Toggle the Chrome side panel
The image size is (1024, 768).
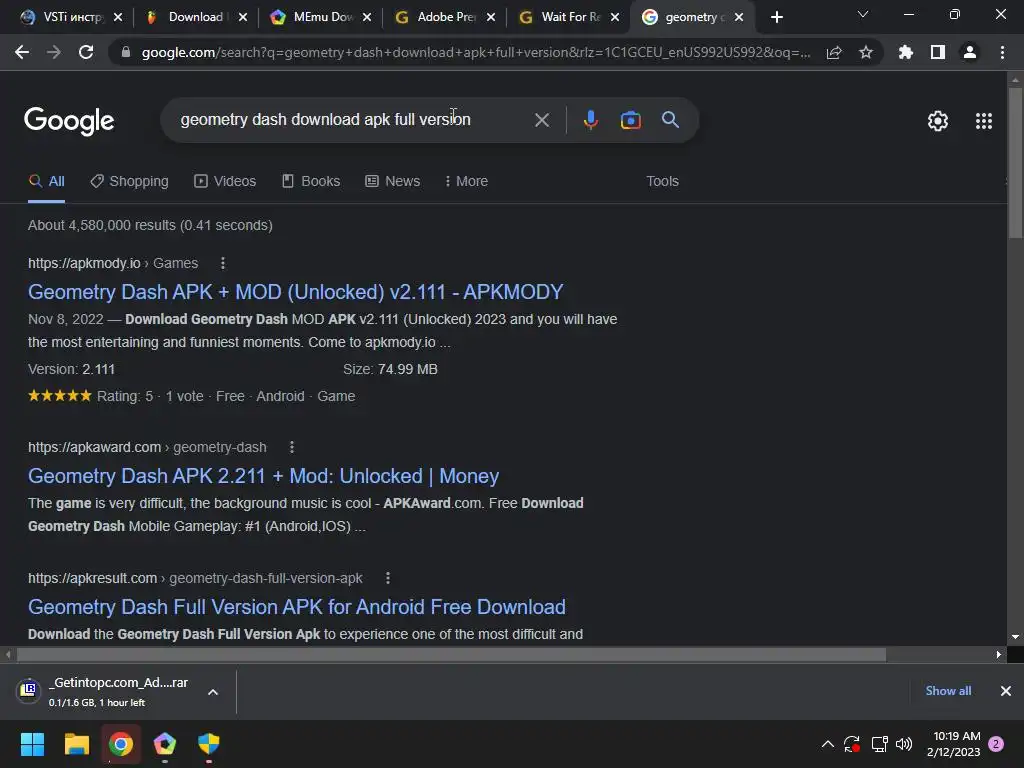[x=938, y=52]
